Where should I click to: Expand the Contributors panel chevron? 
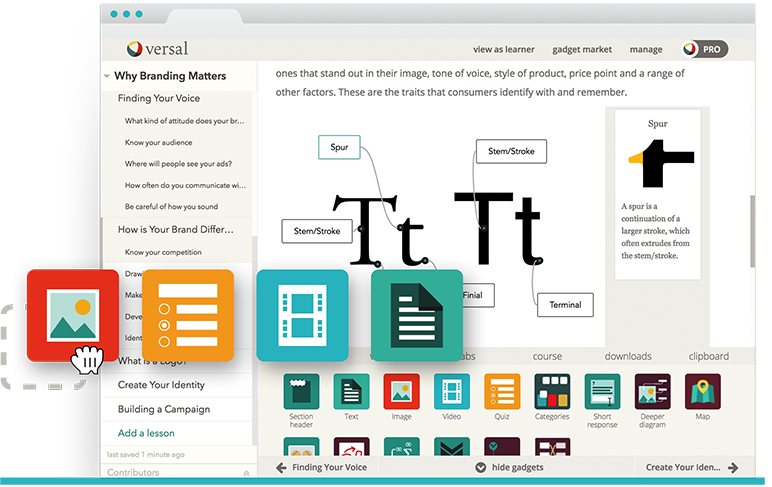click(246, 473)
